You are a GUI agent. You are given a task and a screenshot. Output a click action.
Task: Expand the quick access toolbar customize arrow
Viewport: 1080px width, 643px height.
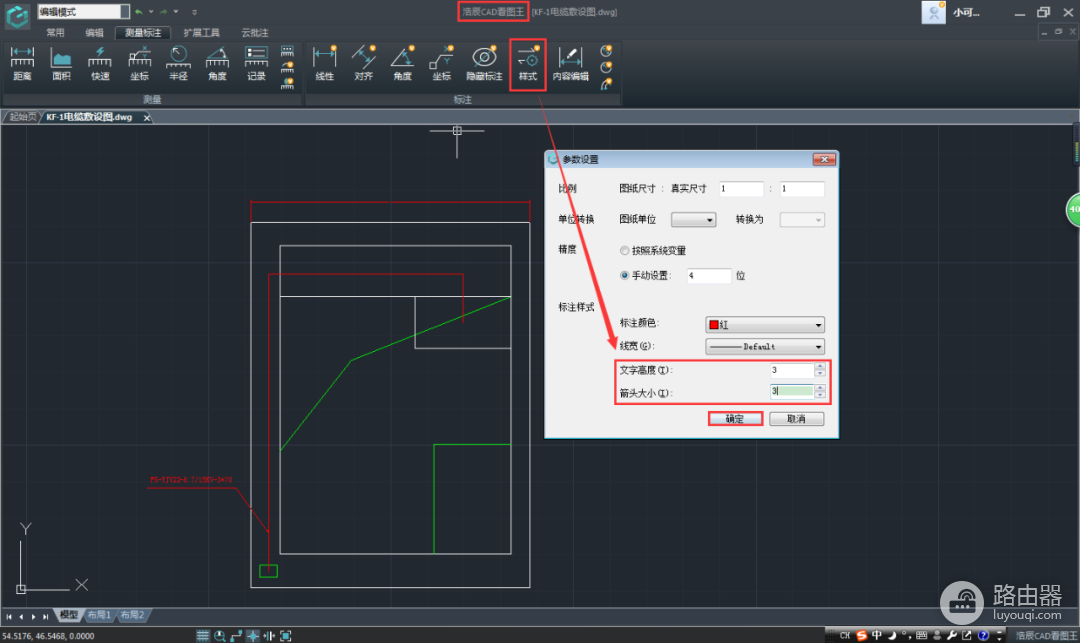[x=194, y=12]
